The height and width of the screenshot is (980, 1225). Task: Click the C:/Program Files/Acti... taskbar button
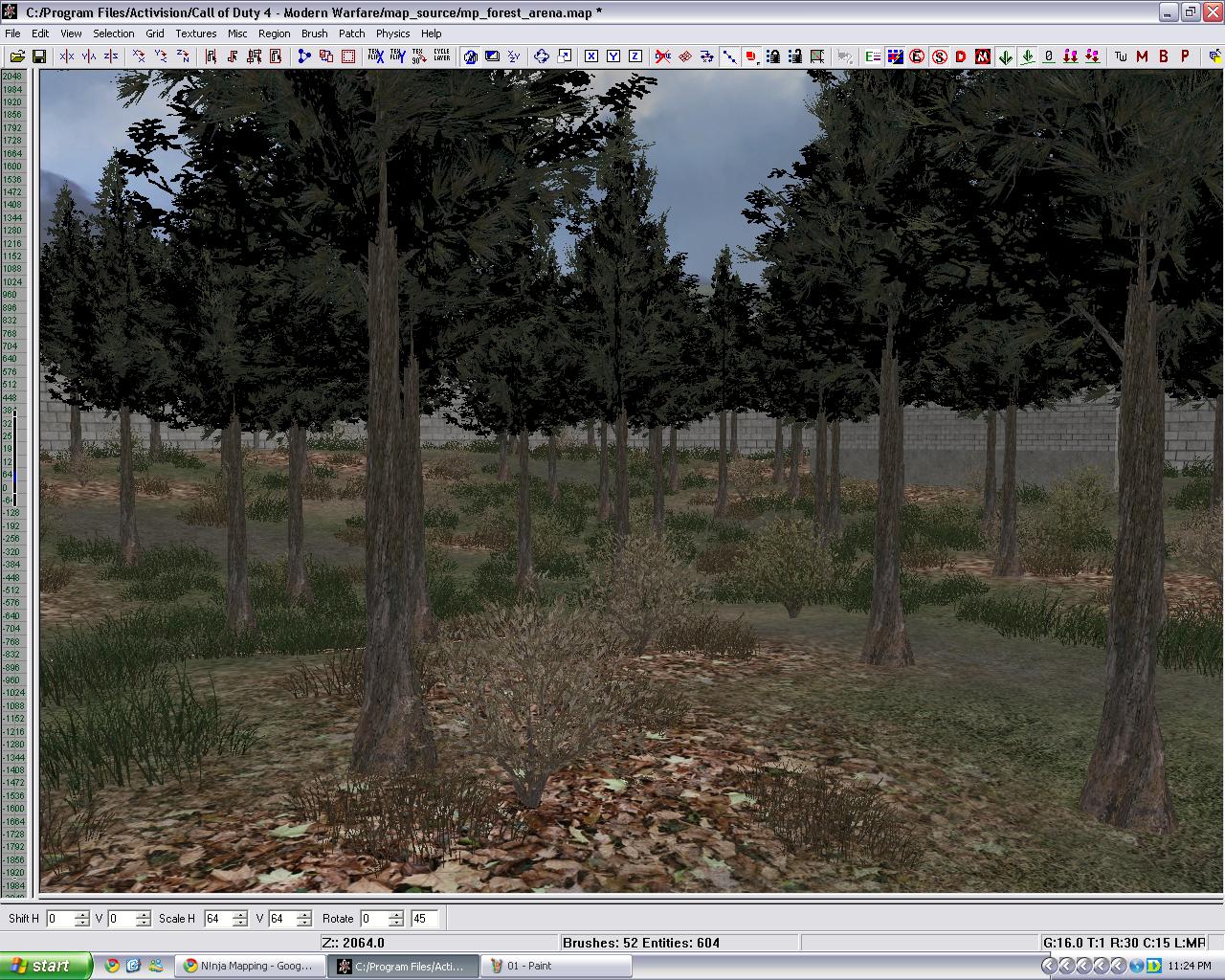pyautogui.click(x=402, y=966)
